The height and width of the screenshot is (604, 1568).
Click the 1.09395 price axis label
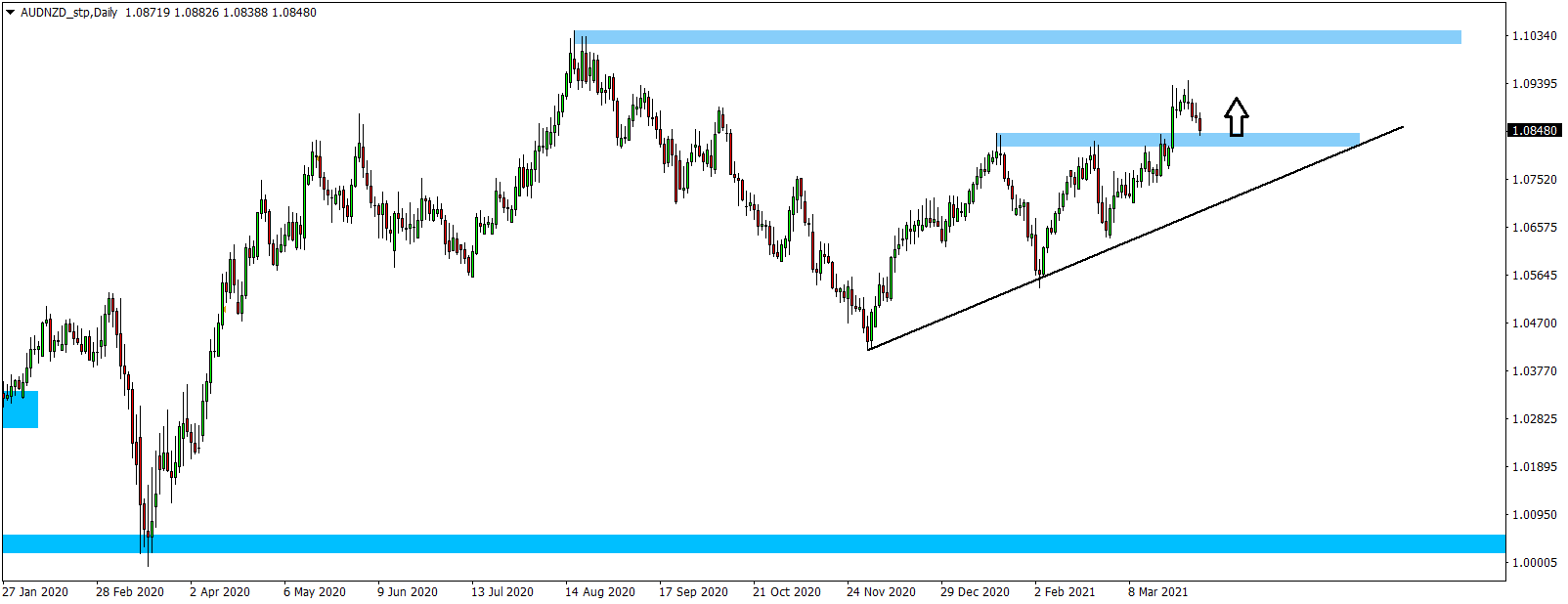(1535, 84)
